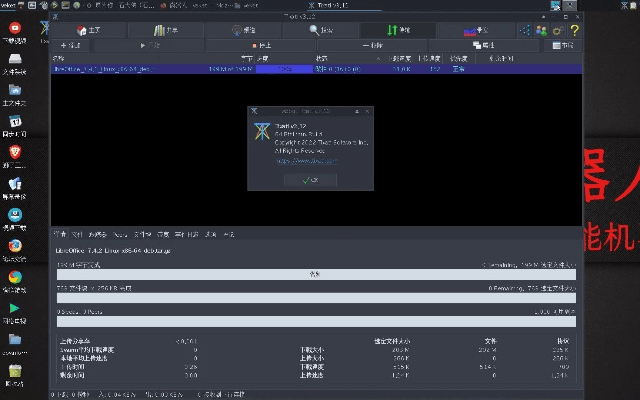Open Tixati settings gear icon
640x400 pixels.
coord(558,31)
